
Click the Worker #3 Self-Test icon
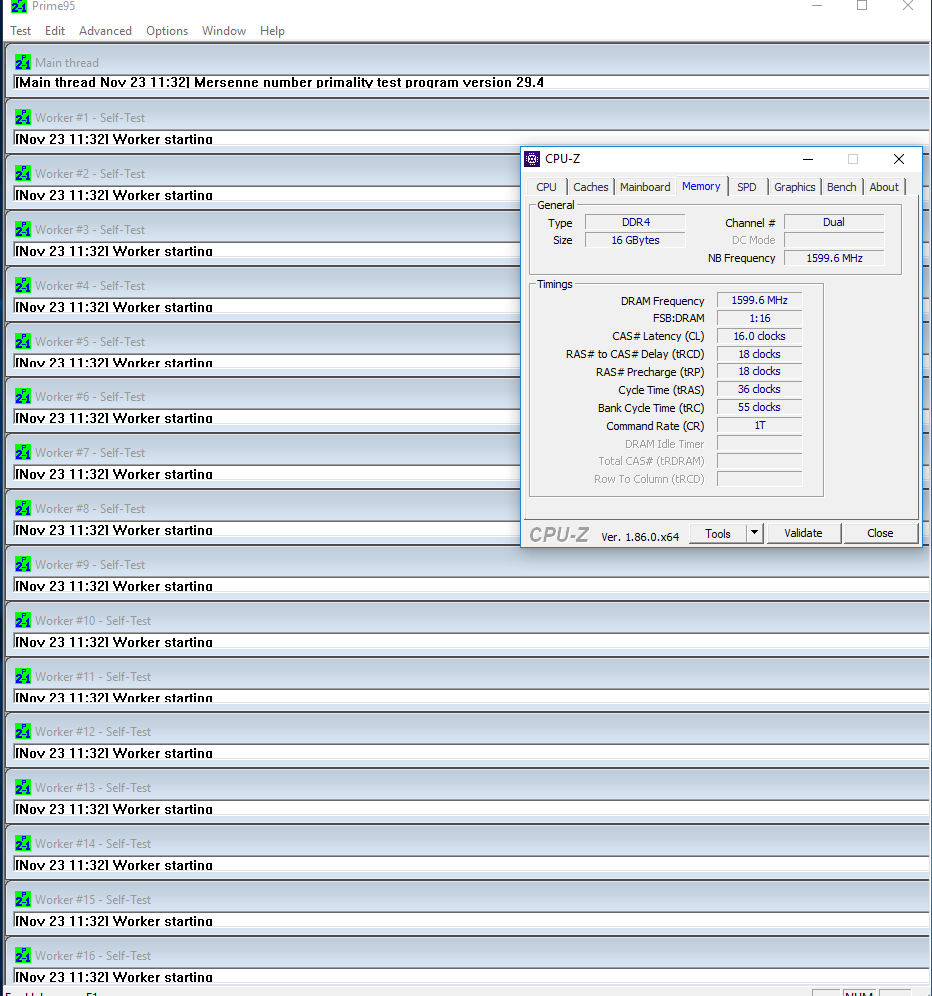click(x=23, y=229)
